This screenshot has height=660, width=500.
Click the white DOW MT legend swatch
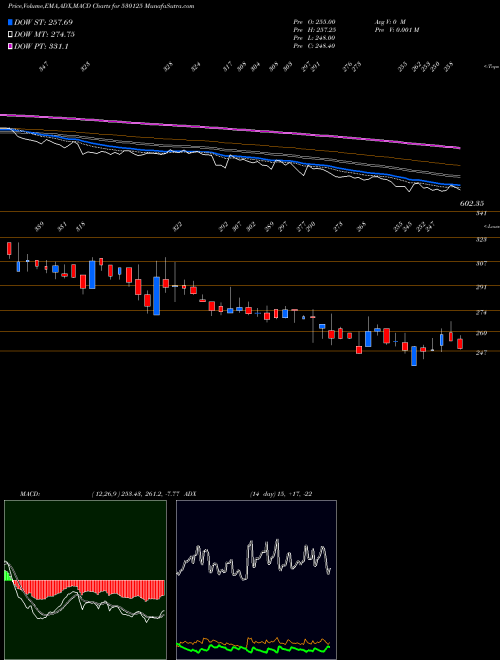[10, 34]
